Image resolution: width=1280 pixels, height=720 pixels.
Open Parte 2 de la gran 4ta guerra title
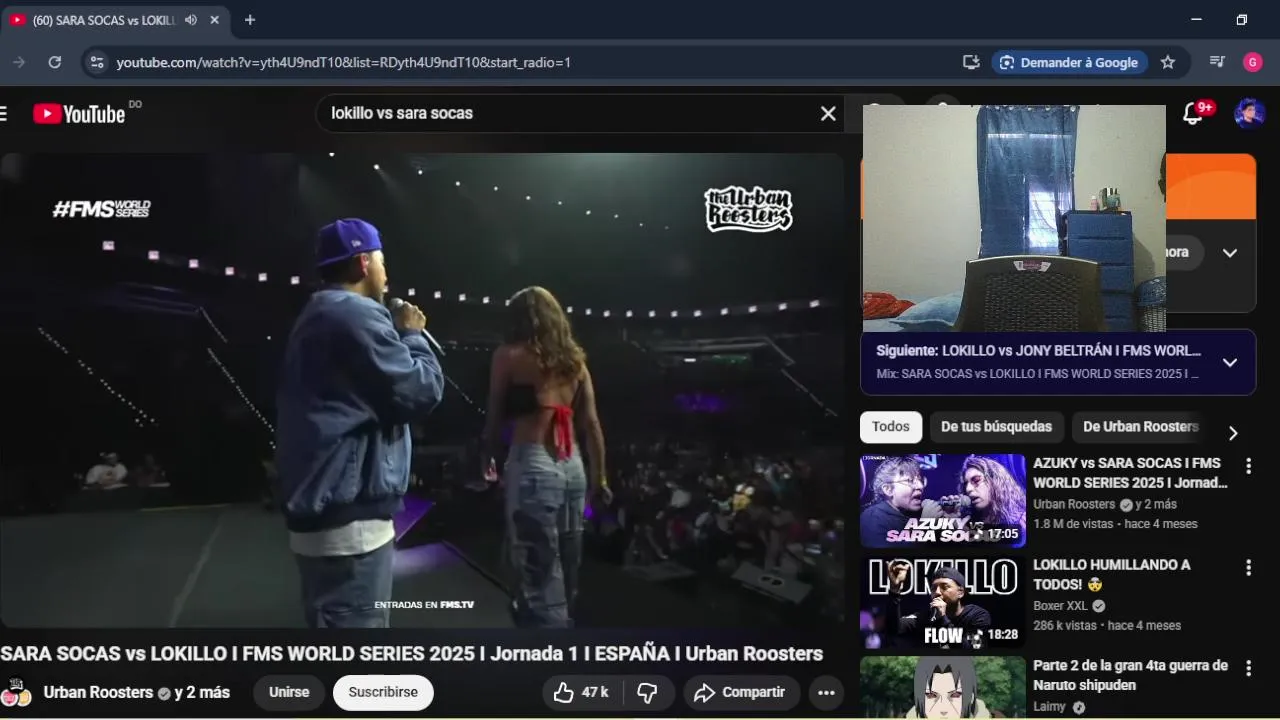coord(1130,675)
